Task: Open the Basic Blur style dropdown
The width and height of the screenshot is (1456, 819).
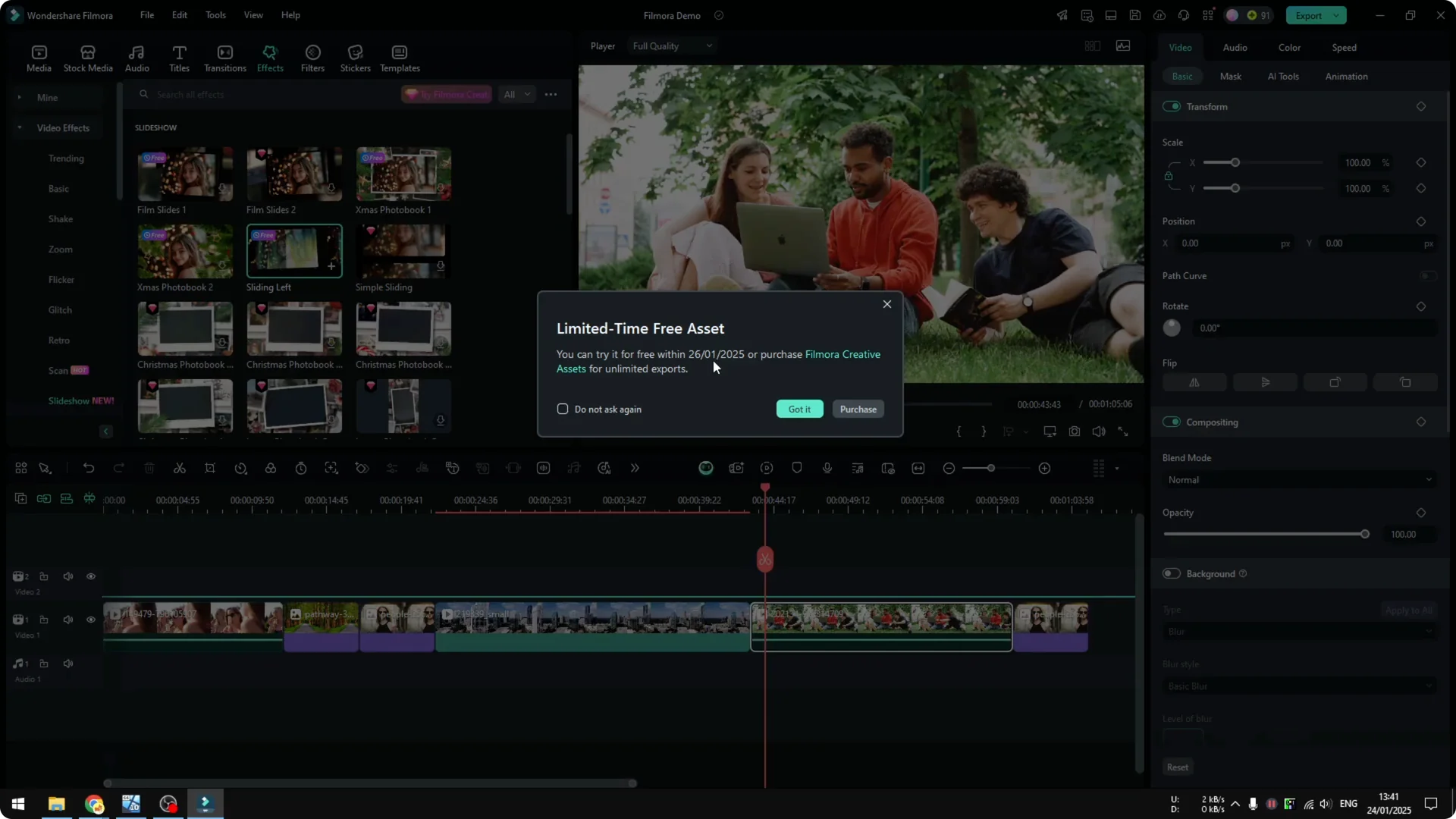Action: click(1299, 686)
